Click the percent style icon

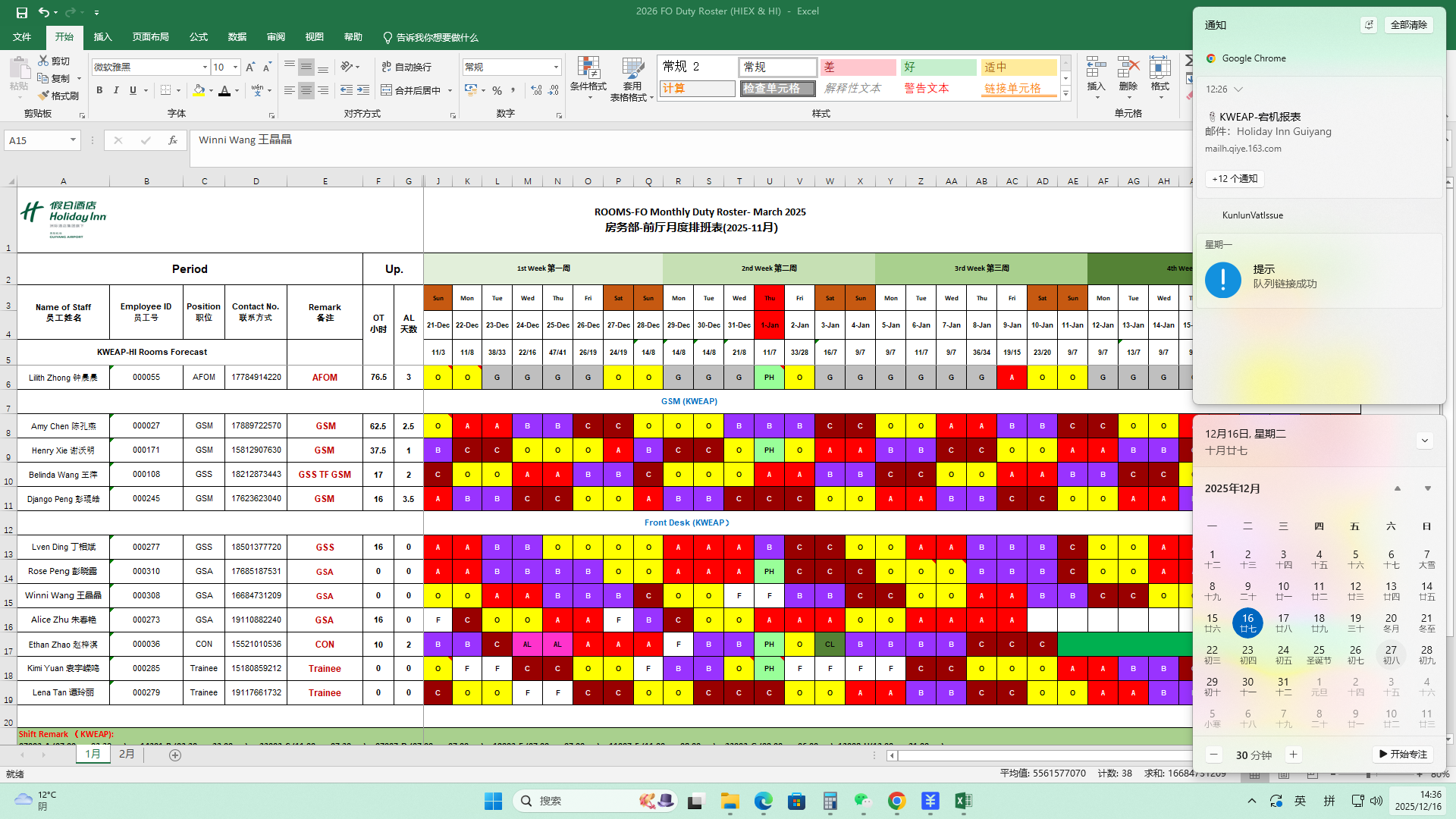[497, 90]
